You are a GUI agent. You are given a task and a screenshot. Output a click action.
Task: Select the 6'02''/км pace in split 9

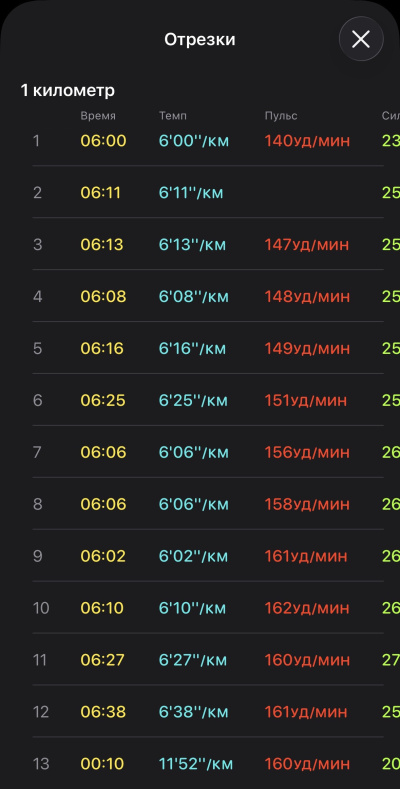pos(194,557)
